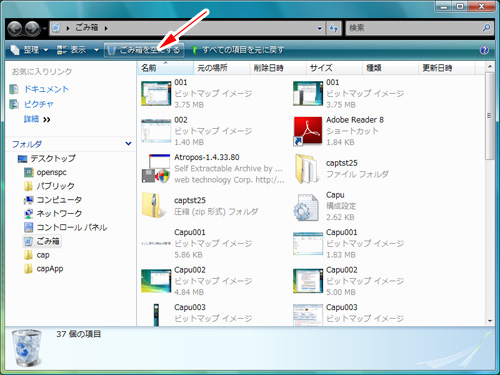Select Capu001 5.86 KB bitmap thumbnail
The width and height of the screenshot is (500, 375).
pyautogui.click(x=156, y=244)
